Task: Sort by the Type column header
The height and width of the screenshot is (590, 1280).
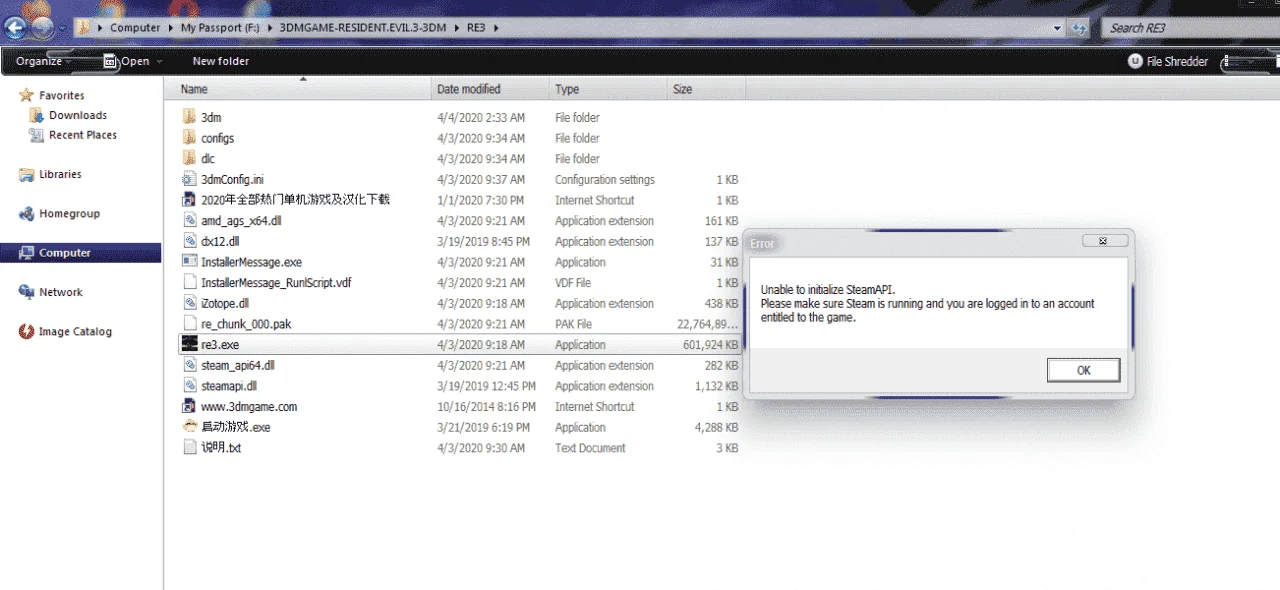Action: pos(607,89)
